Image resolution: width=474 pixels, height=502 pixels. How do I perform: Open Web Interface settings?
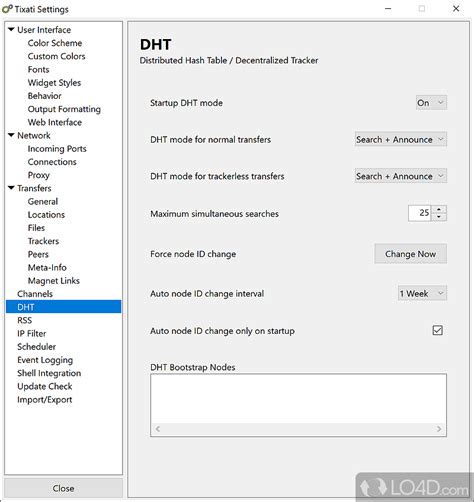[x=55, y=122]
